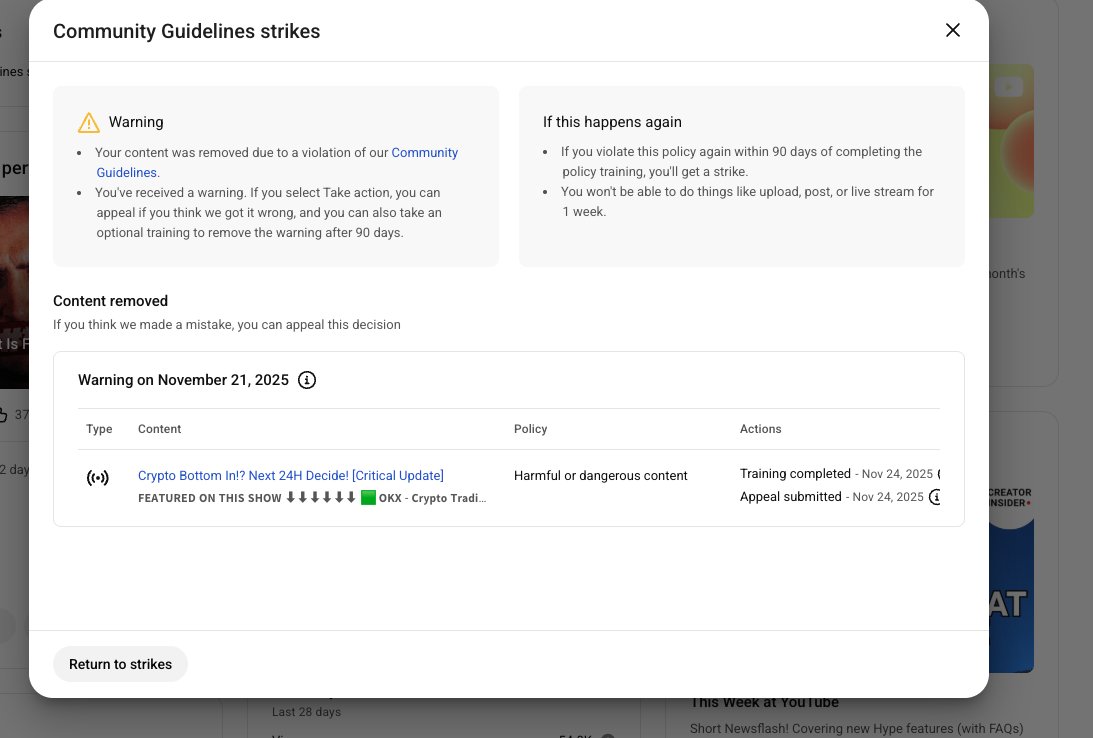
Task: Click the Training completed action text
Action: [x=795, y=473]
